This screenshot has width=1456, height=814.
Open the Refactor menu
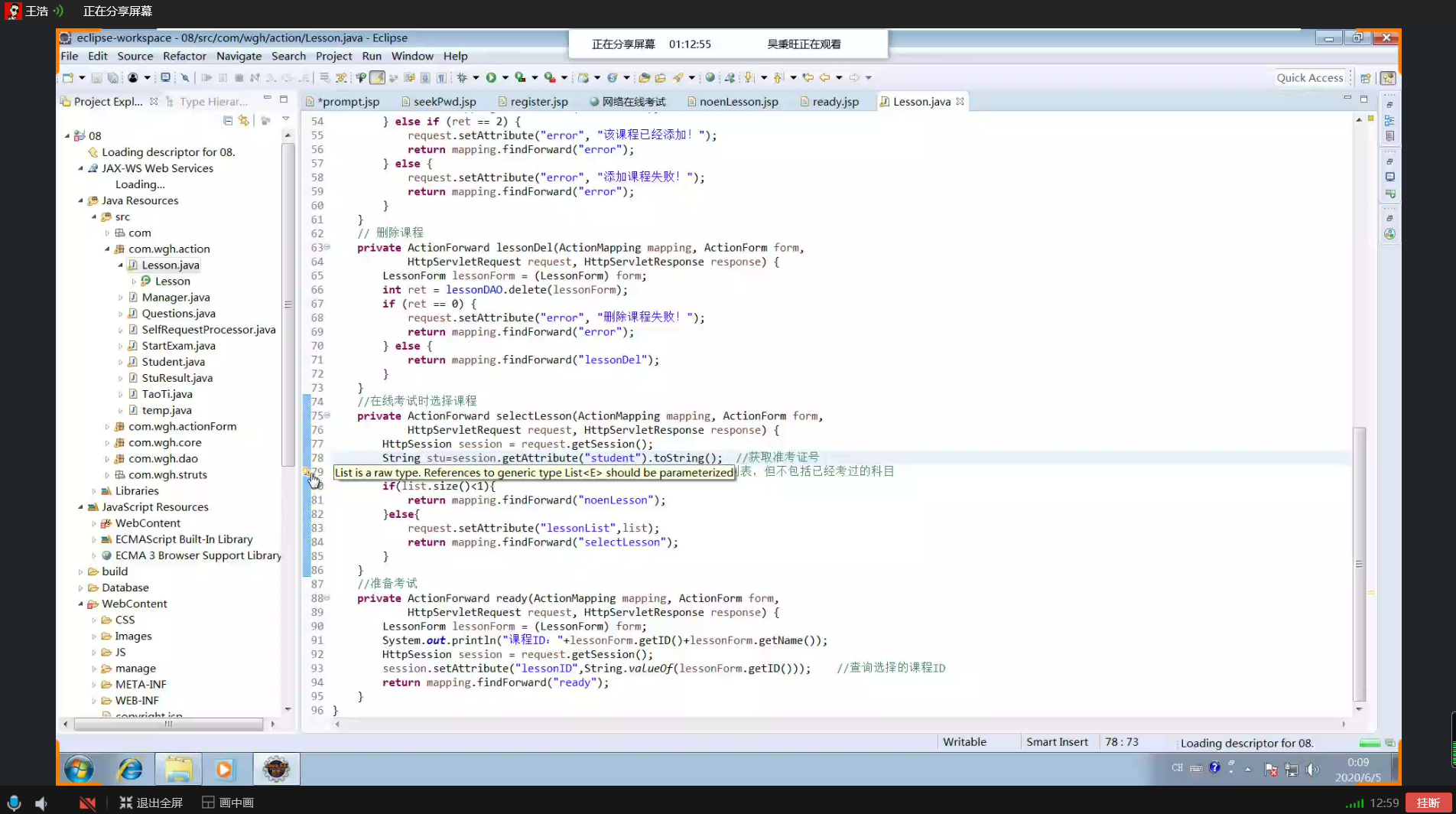(x=184, y=56)
